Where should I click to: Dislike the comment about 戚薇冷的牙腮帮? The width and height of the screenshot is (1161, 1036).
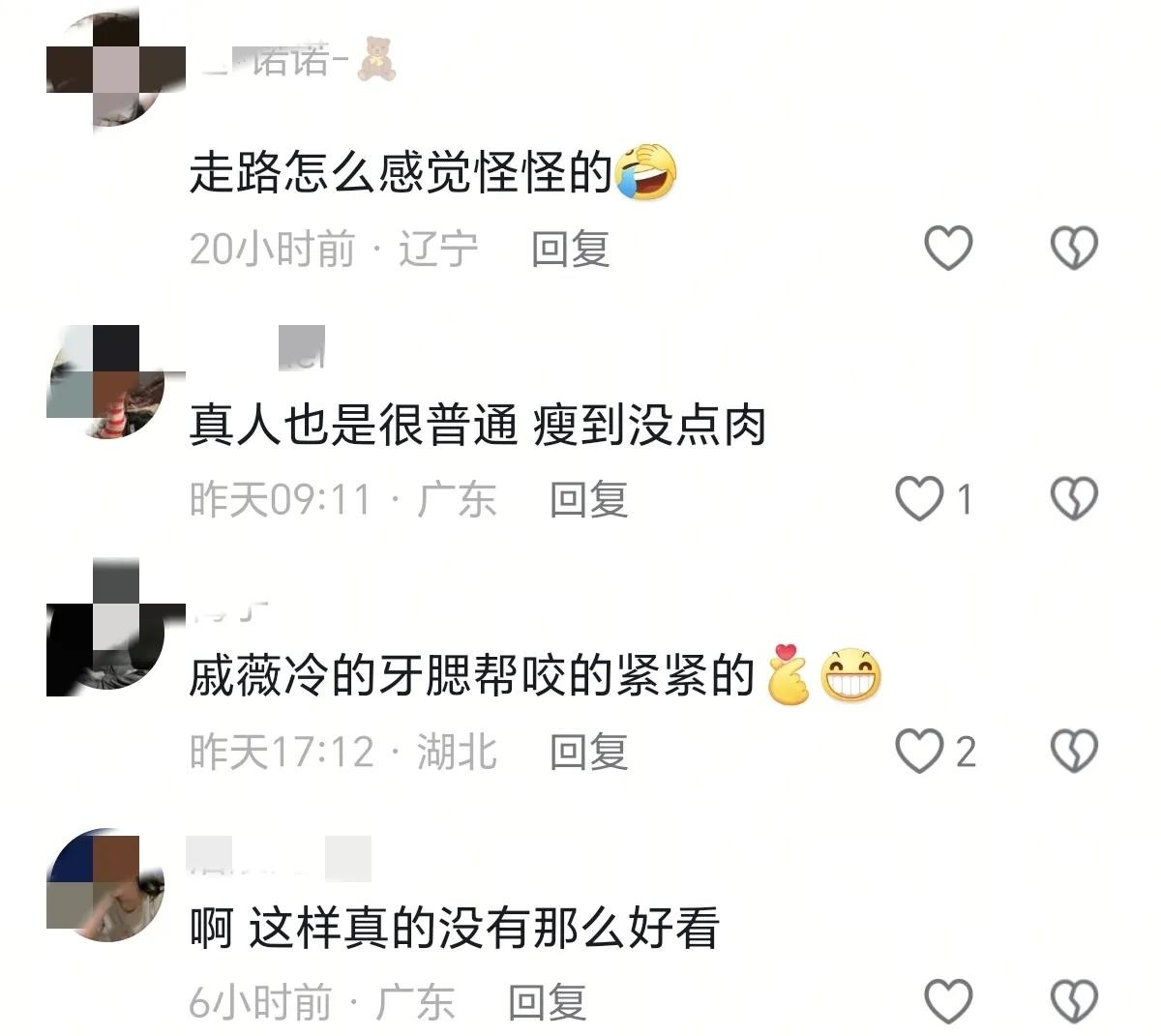pos(1074,751)
